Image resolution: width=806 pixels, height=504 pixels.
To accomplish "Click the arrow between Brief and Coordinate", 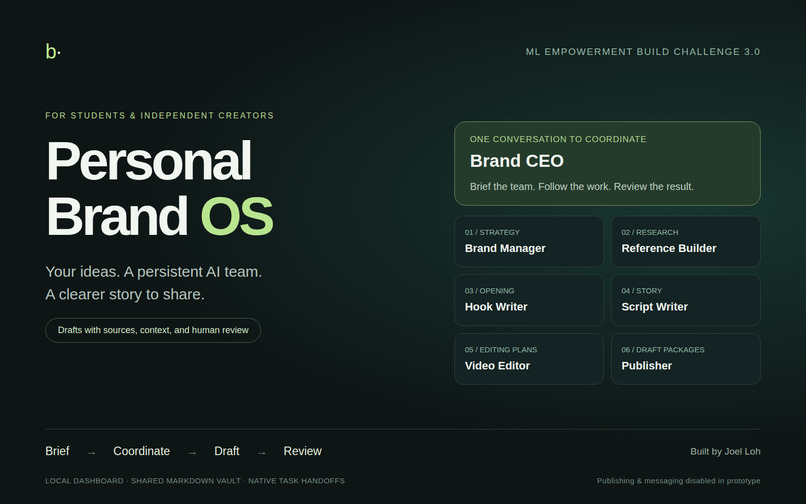I will pos(91,453).
